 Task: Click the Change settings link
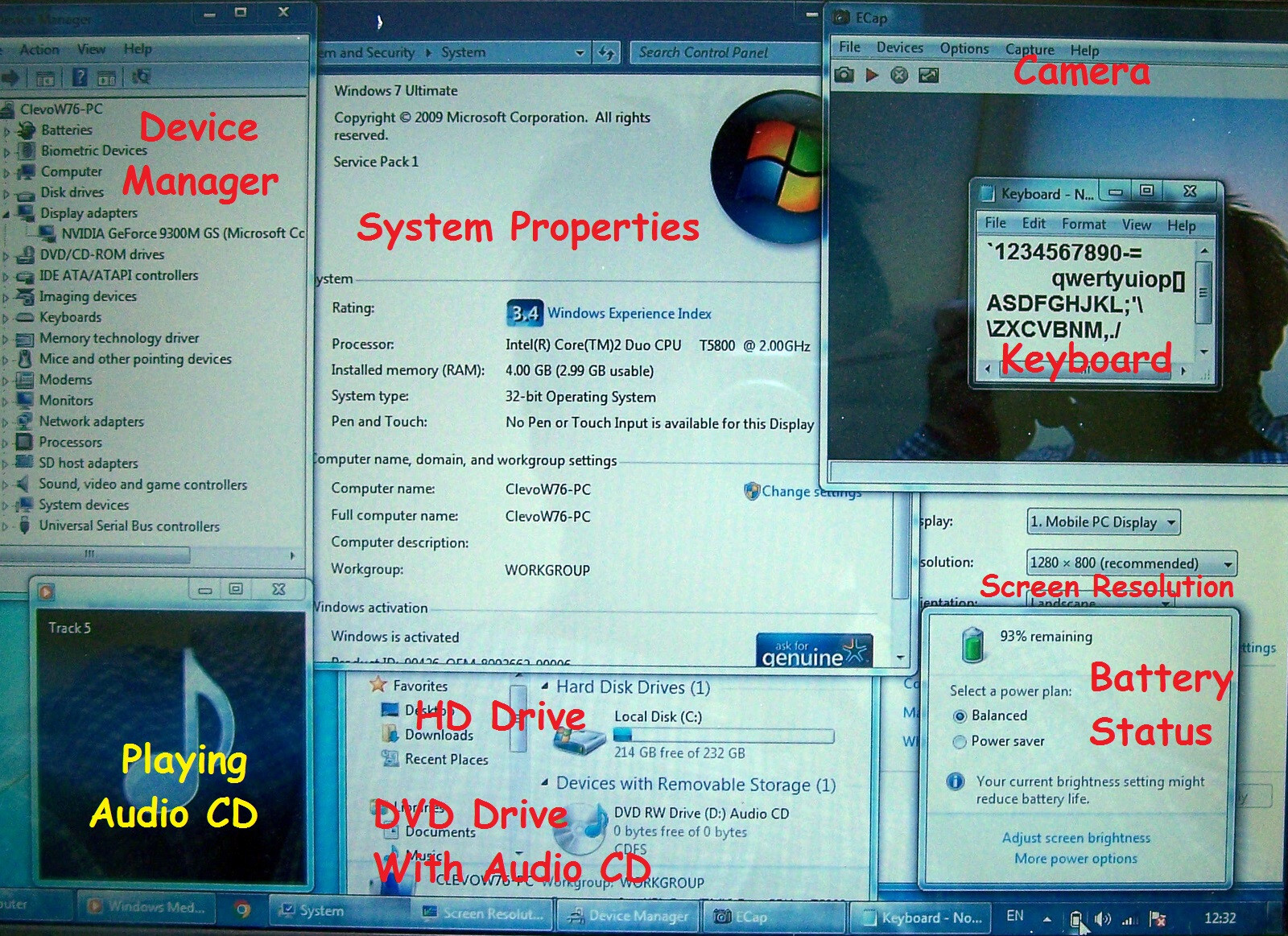[811, 491]
